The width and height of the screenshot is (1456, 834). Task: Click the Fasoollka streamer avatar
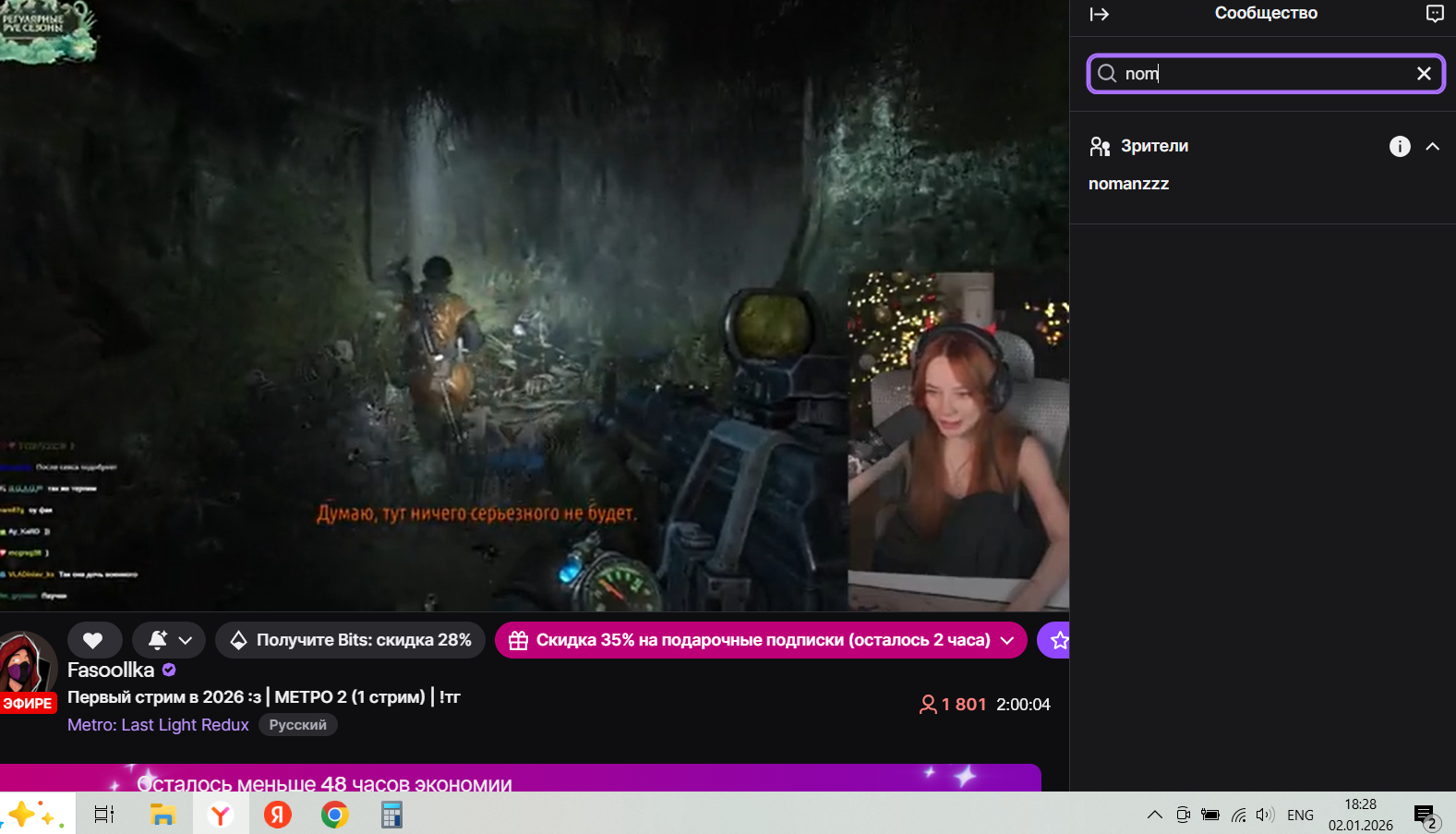pyautogui.click(x=28, y=665)
